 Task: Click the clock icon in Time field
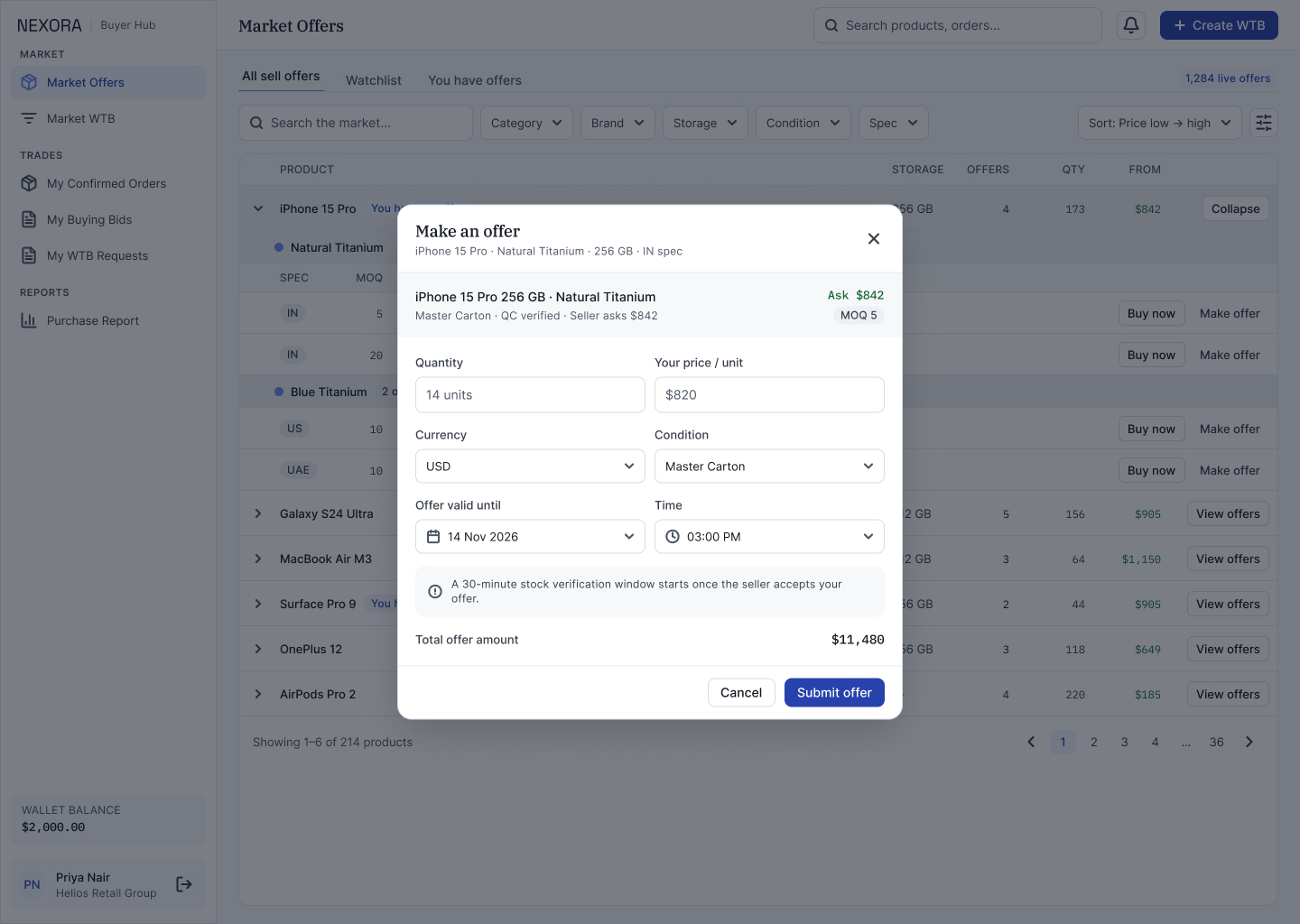click(x=673, y=537)
